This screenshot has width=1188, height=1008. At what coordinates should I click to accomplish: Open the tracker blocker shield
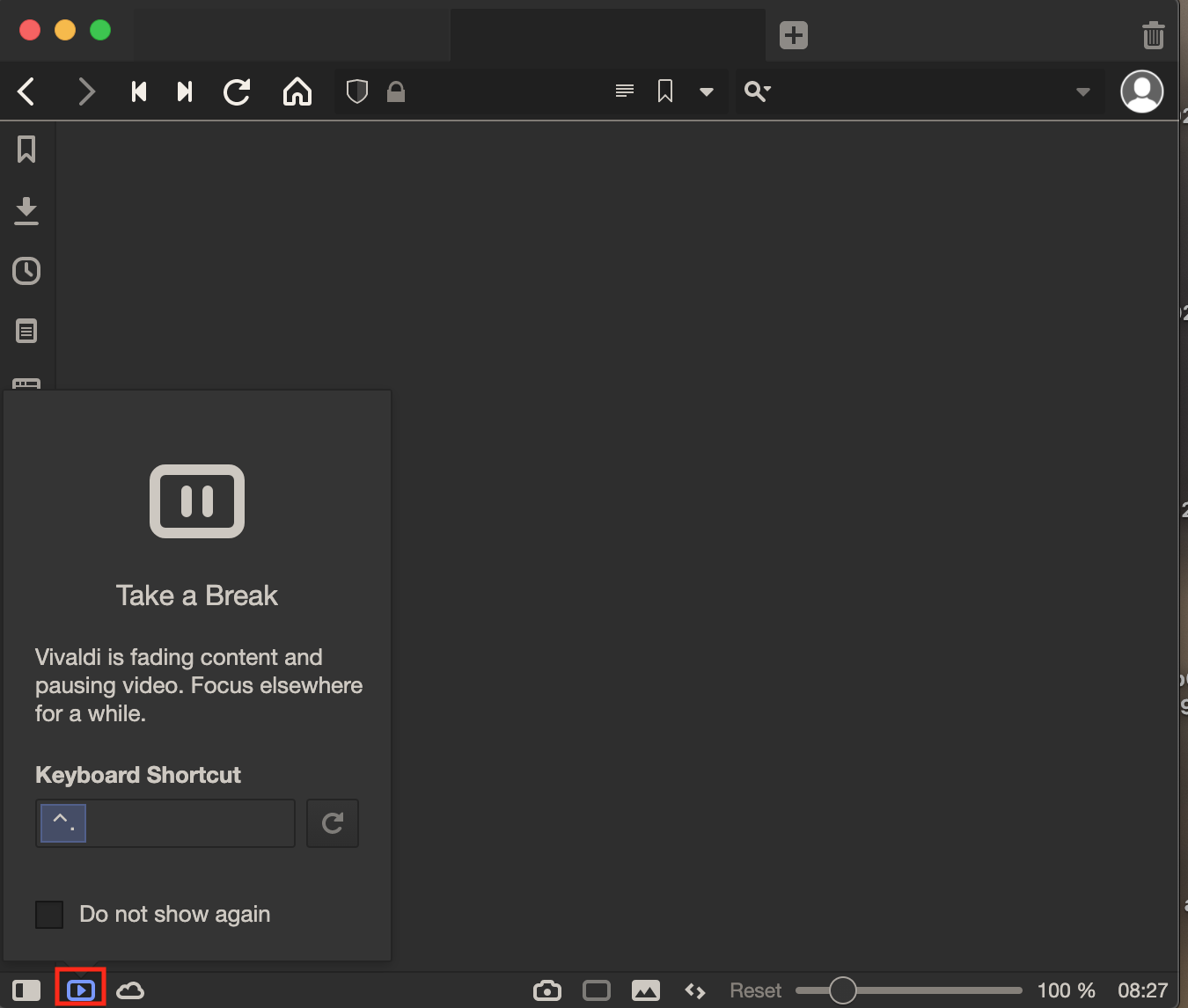tap(356, 91)
